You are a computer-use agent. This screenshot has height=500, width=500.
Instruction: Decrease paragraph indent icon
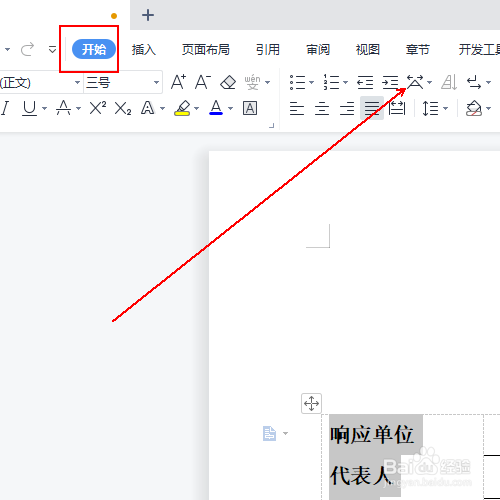point(365,82)
